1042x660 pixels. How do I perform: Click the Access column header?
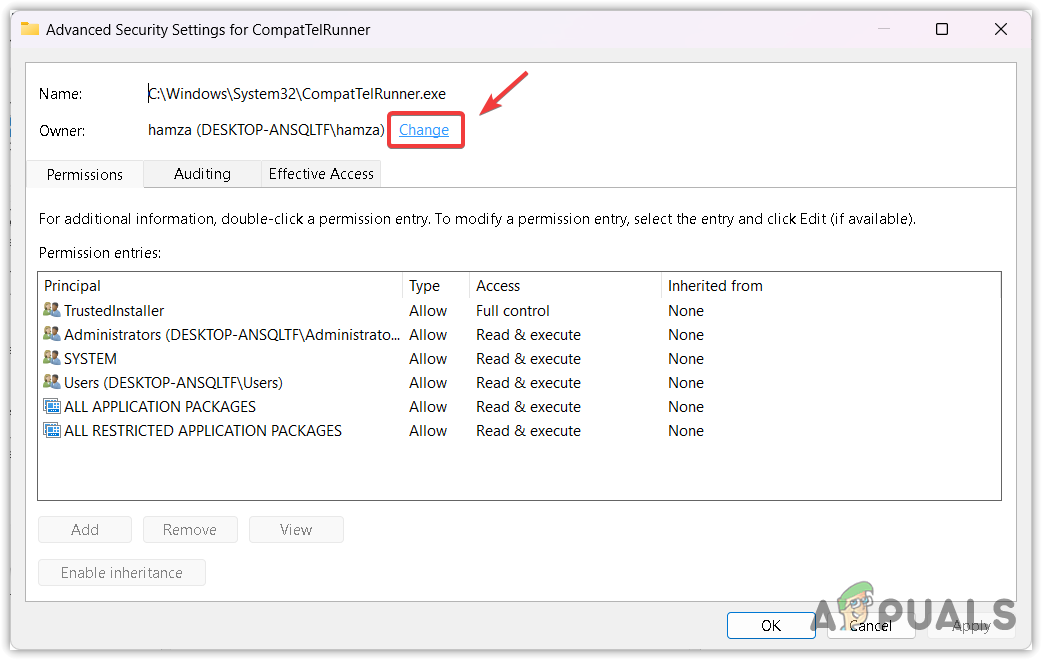[x=563, y=286]
